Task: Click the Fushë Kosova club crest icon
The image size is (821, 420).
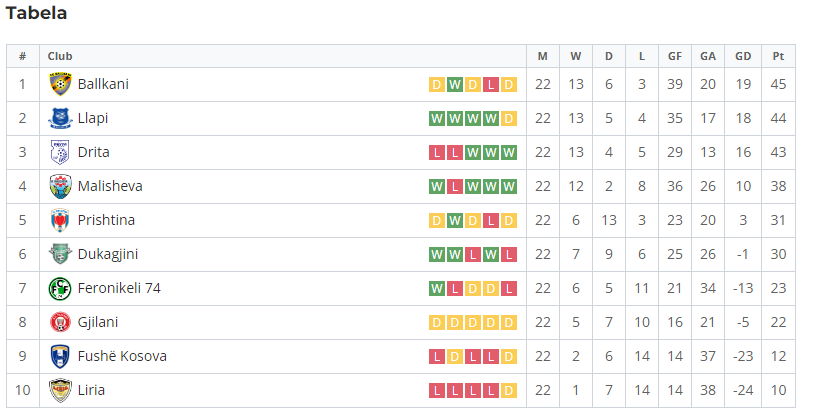Action: (x=60, y=357)
